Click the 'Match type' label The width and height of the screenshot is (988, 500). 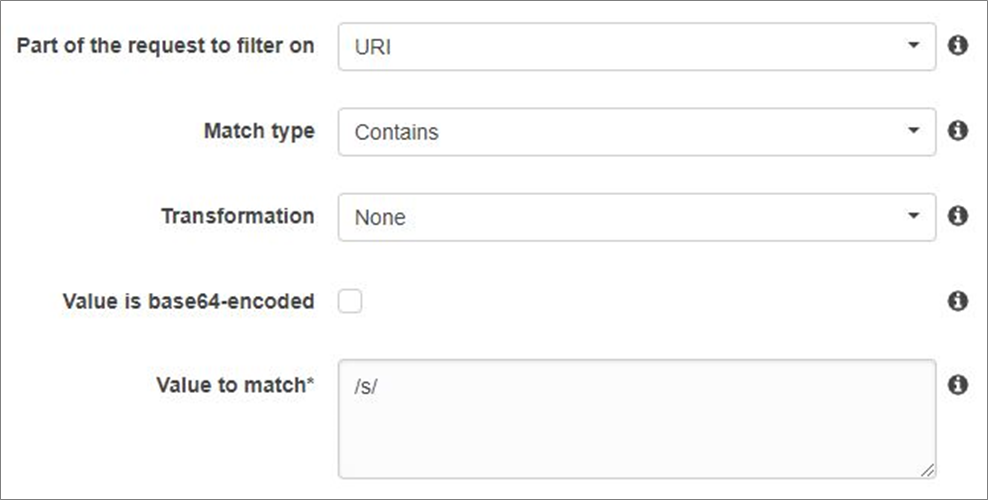259,131
